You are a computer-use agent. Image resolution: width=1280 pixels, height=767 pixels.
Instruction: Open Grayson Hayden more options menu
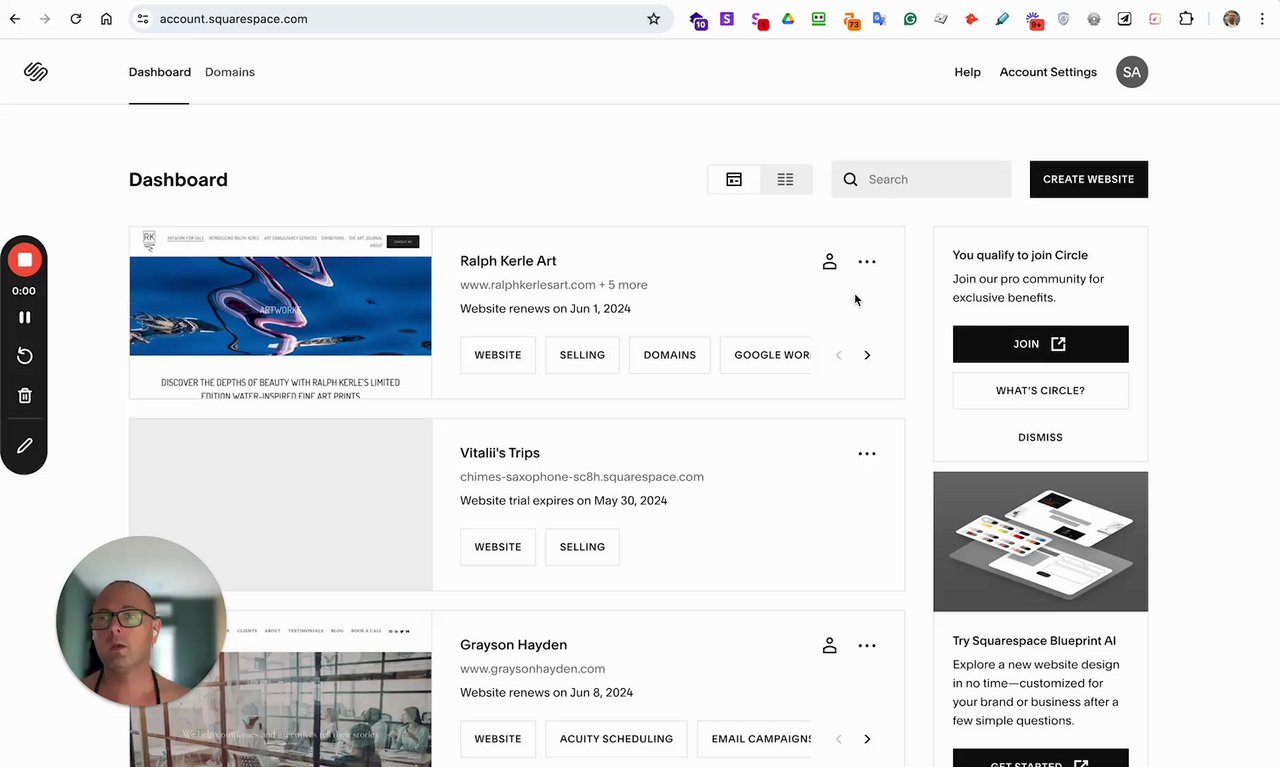867,646
